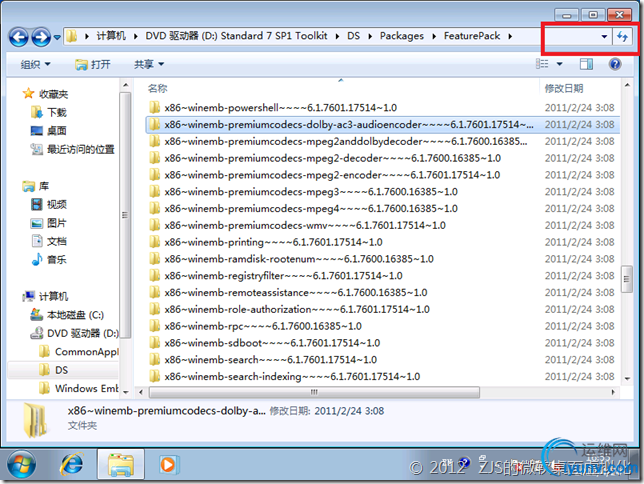Click DVD 驱动器 (D:) breadcrumb segment
The image size is (644, 484).
click(236, 36)
